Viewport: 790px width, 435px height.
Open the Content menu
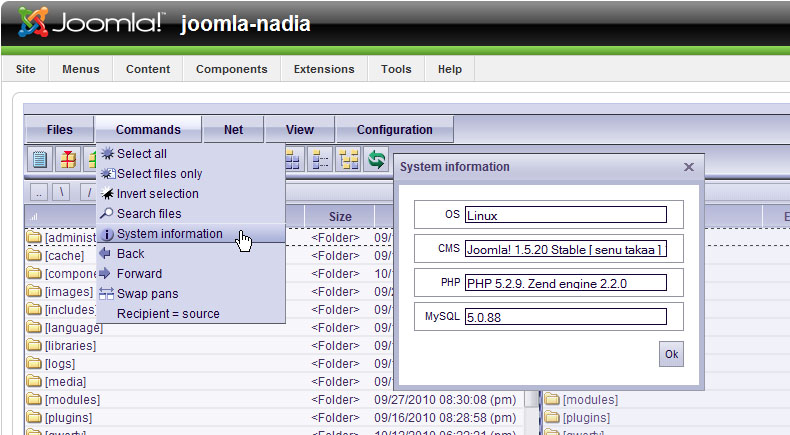click(x=148, y=69)
